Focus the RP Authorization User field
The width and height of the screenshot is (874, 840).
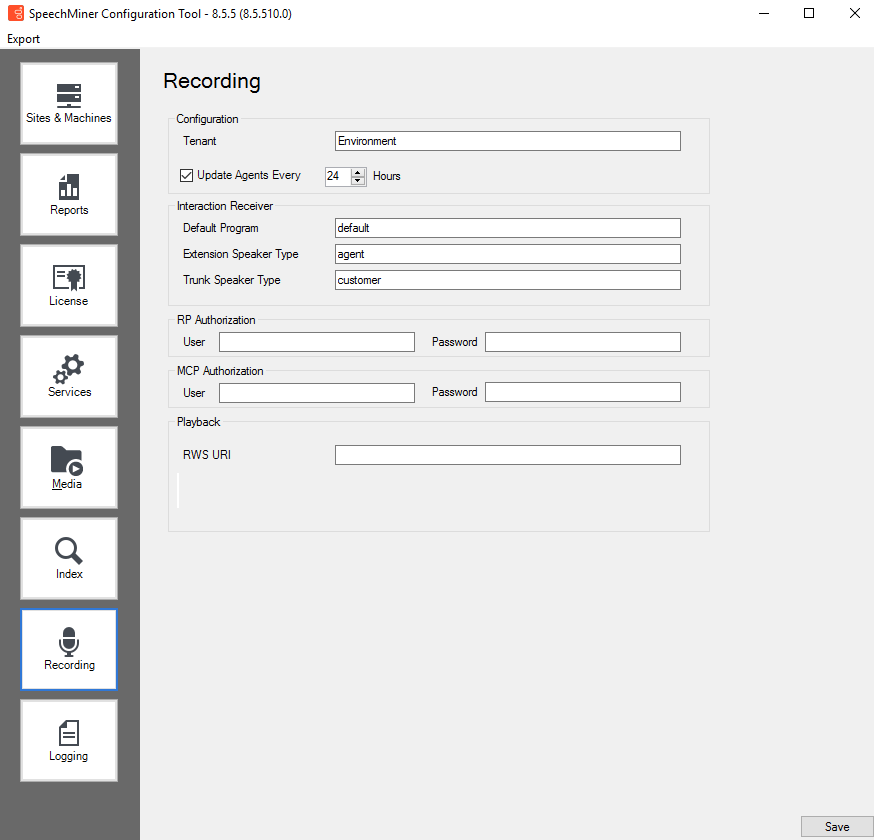pos(316,342)
